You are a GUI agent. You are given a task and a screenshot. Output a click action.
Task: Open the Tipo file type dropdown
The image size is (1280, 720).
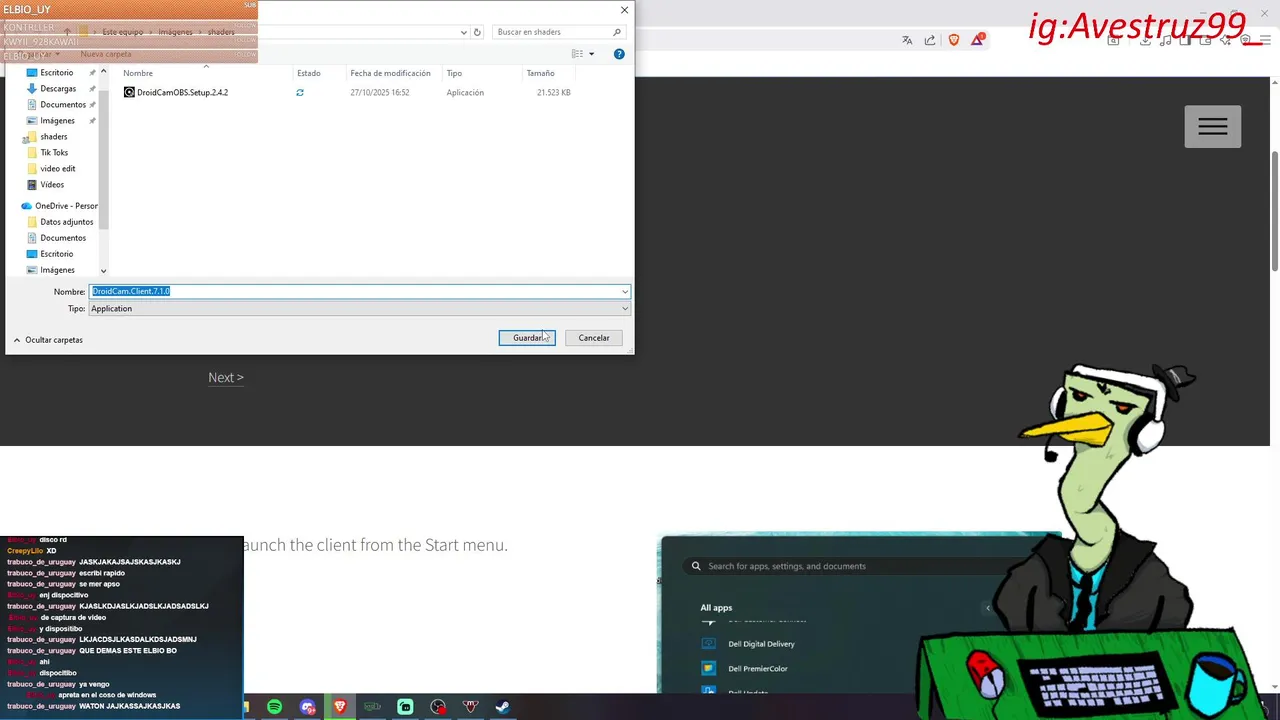360,309
